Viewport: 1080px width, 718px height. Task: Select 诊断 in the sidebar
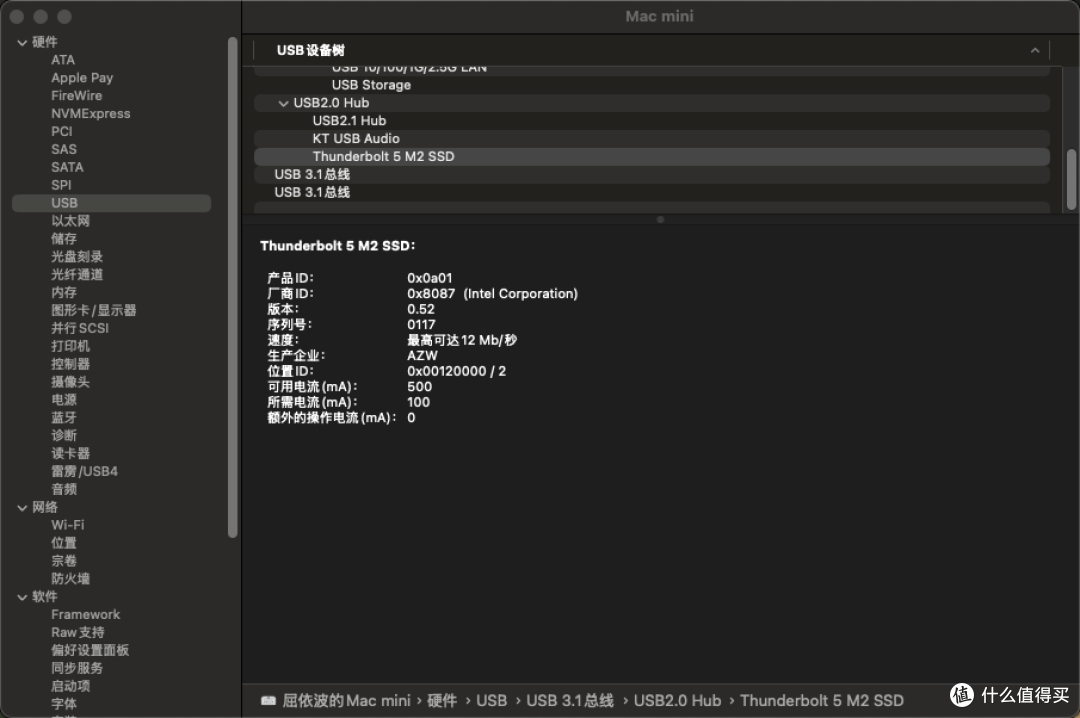(x=63, y=436)
